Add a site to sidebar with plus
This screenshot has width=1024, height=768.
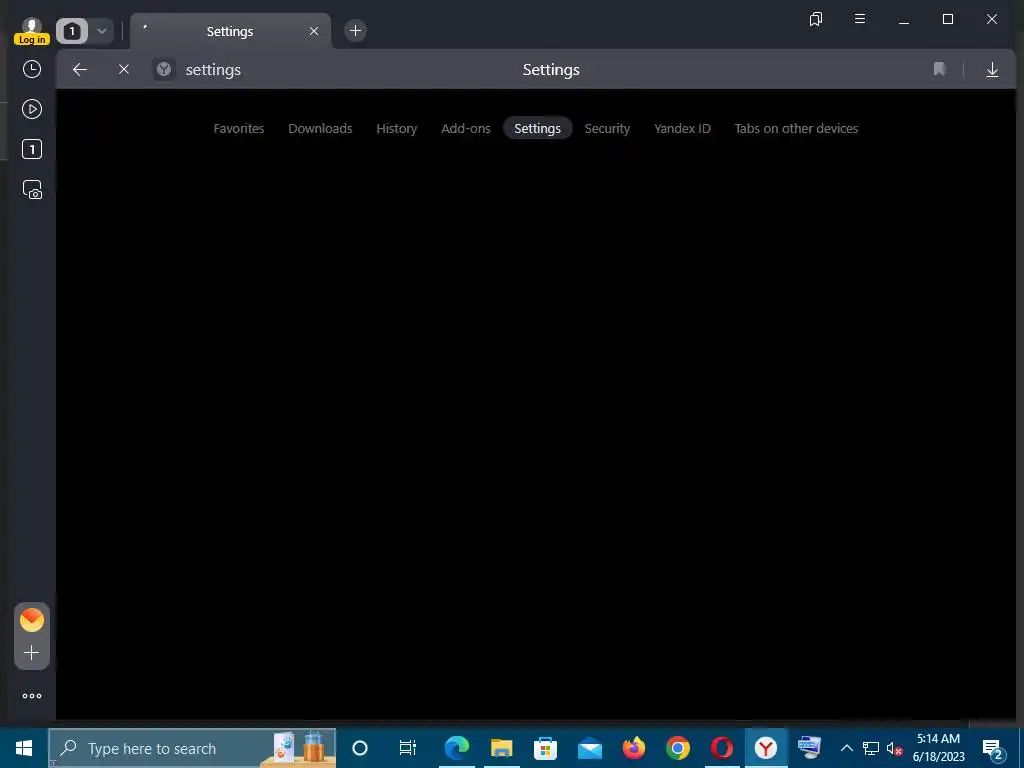click(x=31, y=652)
